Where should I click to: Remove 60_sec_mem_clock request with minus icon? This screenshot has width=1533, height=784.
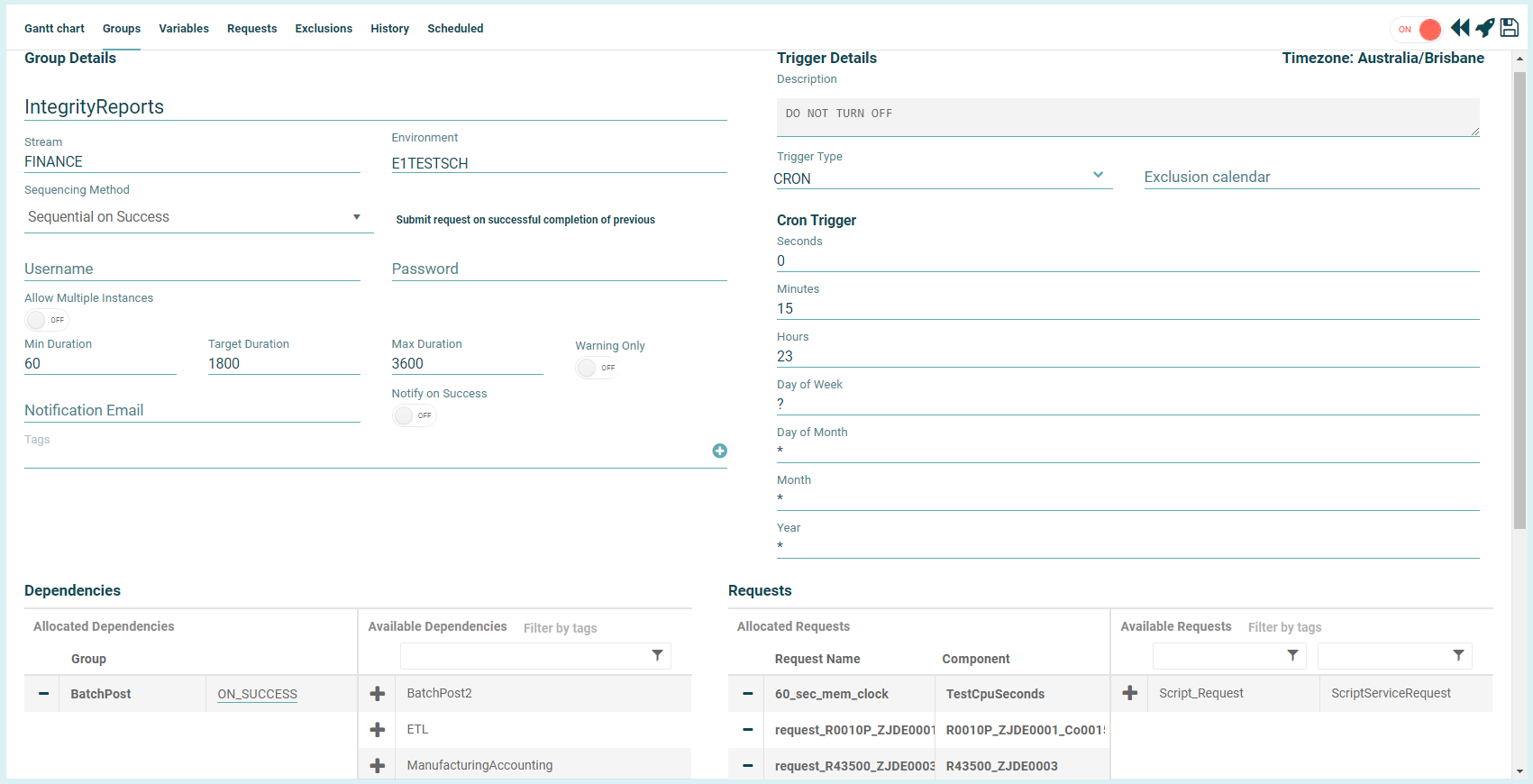(x=747, y=694)
